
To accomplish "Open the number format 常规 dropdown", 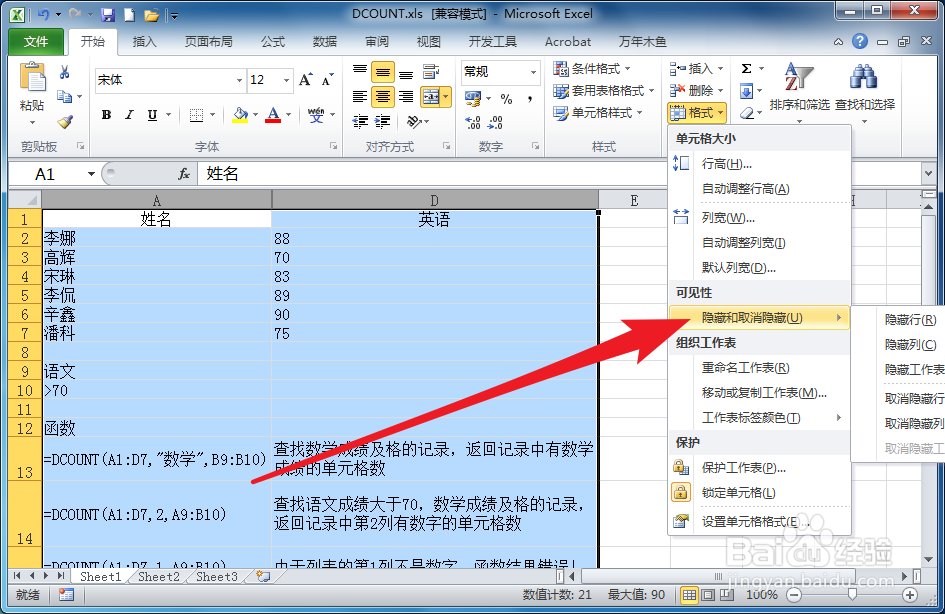I will coord(533,72).
